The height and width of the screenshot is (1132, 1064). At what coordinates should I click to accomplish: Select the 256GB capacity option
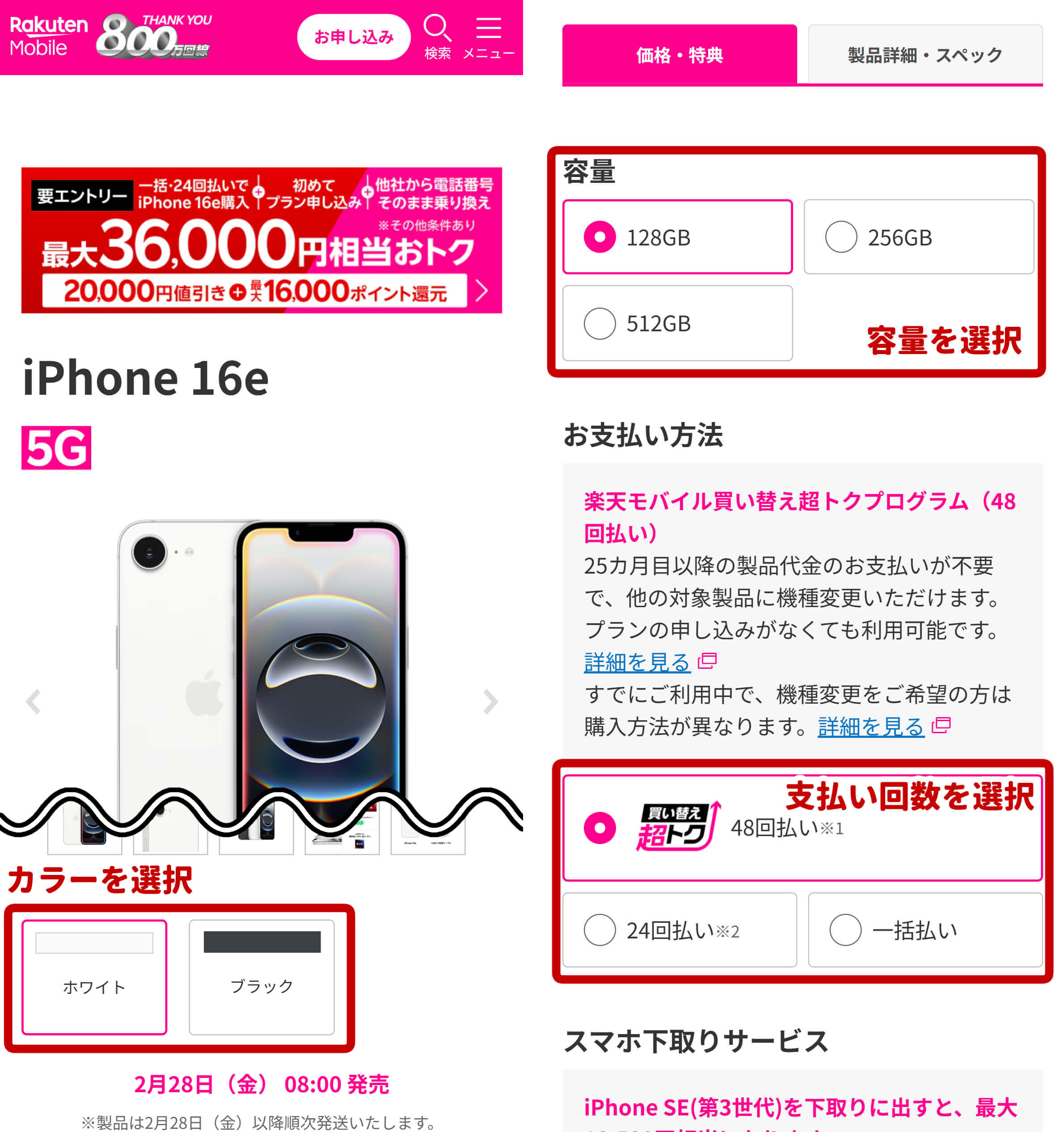click(918, 237)
